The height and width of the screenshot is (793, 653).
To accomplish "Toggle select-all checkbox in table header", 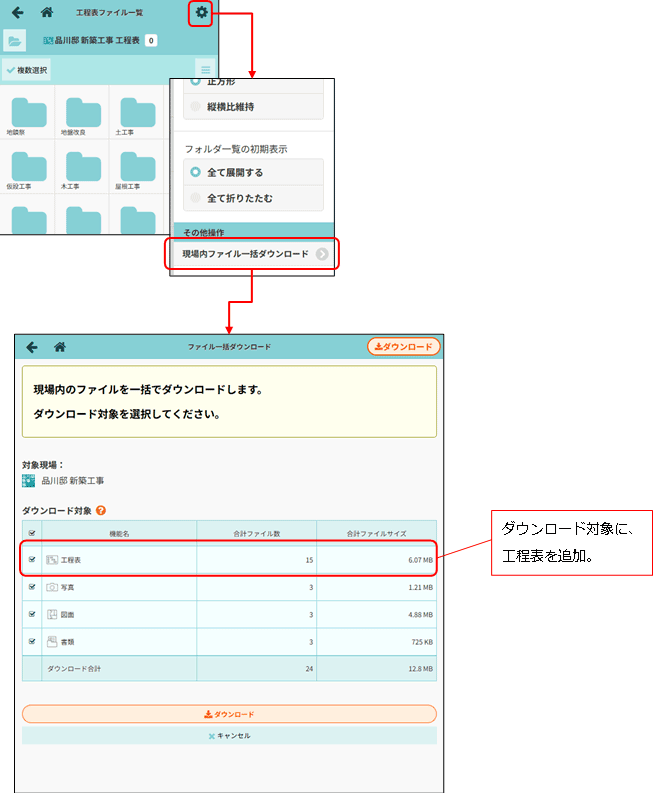I will [32, 533].
